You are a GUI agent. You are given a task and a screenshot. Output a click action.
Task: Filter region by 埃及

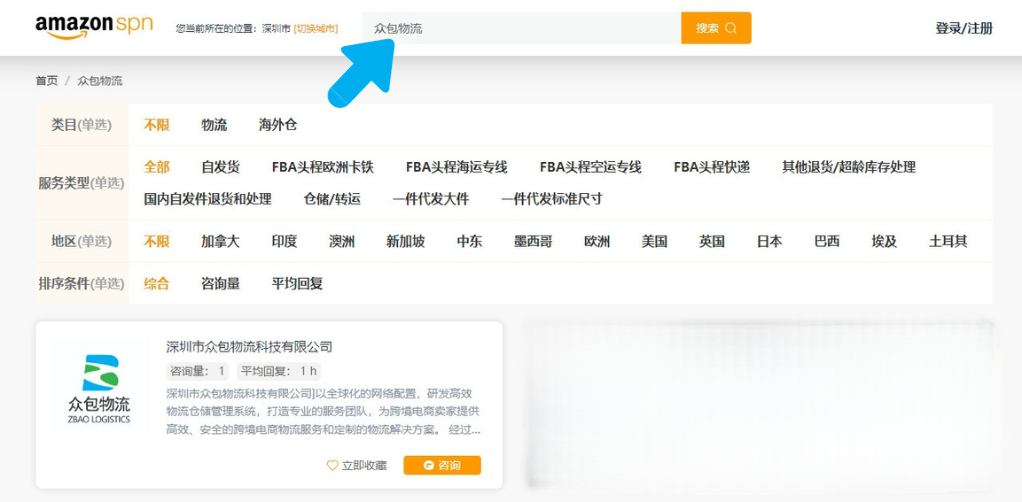coord(884,241)
